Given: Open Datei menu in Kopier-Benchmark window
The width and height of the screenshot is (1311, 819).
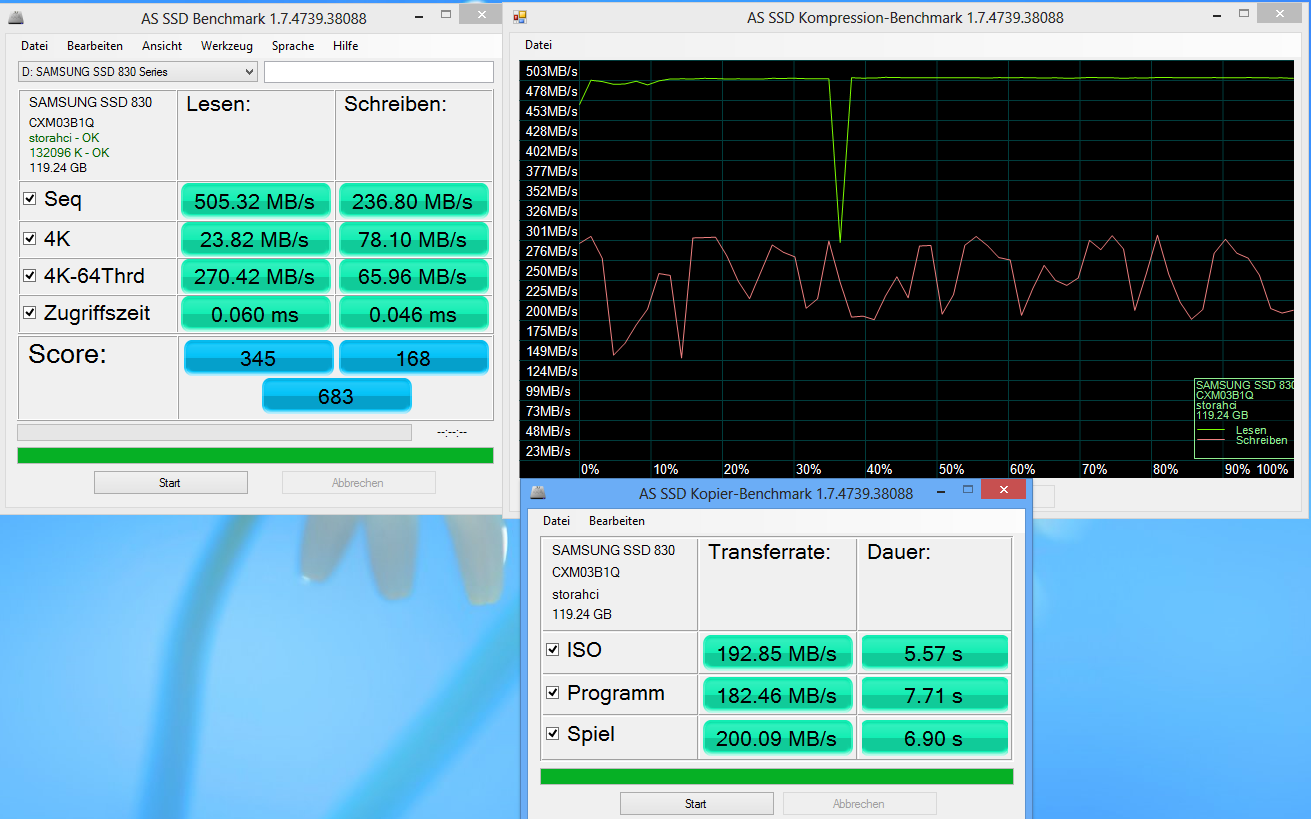Looking at the screenshot, I should pos(556,521).
